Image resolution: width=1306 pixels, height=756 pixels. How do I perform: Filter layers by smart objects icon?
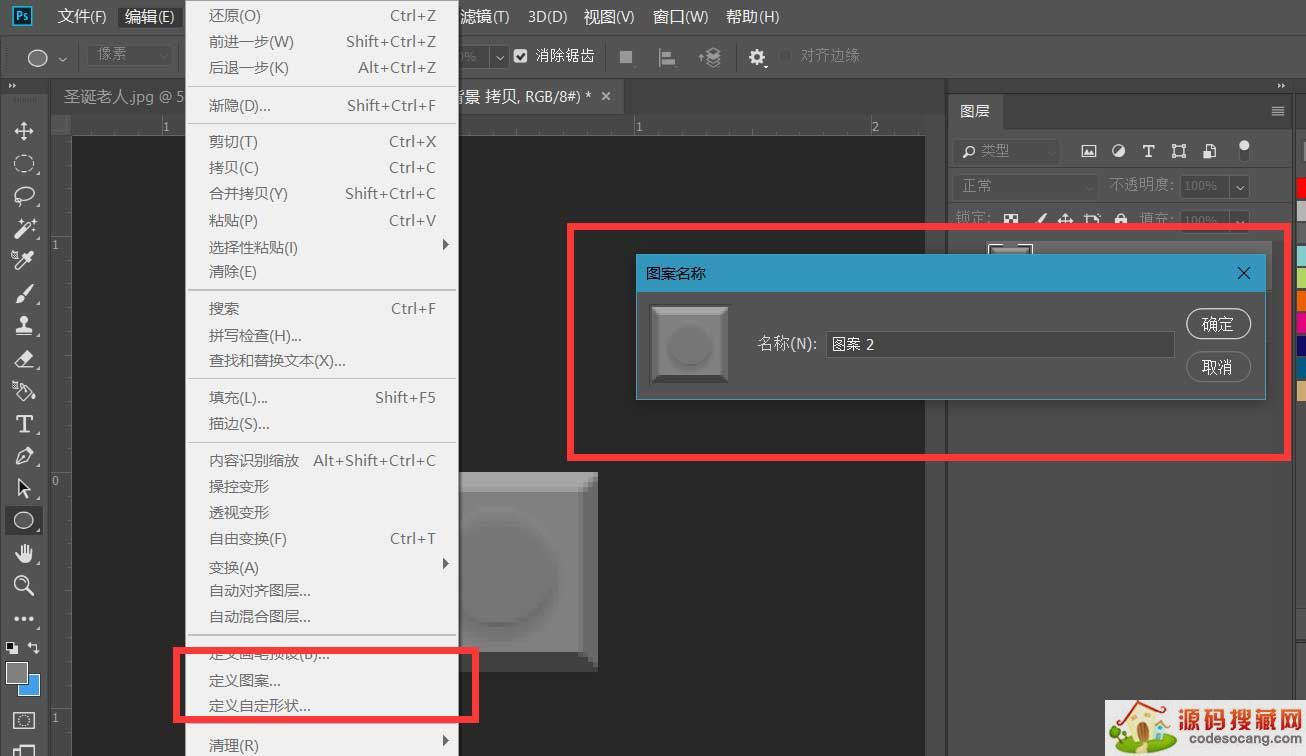(x=1209, y=151)
